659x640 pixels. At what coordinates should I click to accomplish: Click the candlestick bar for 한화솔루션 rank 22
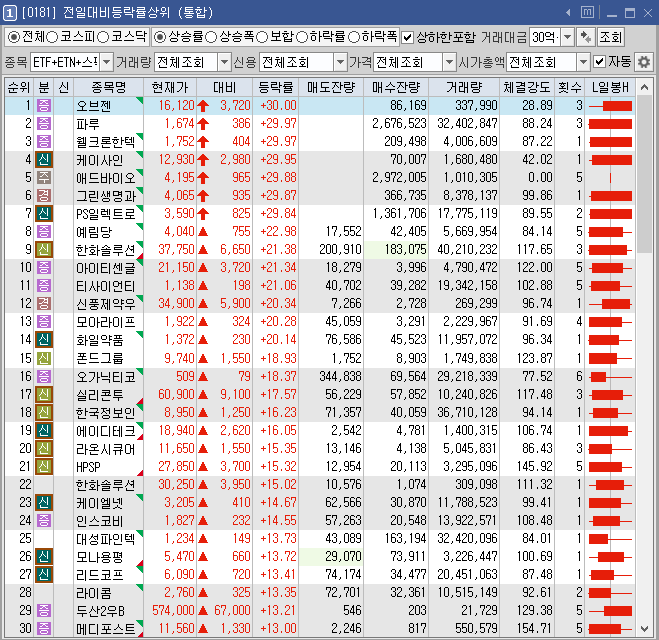pos(610,485)
